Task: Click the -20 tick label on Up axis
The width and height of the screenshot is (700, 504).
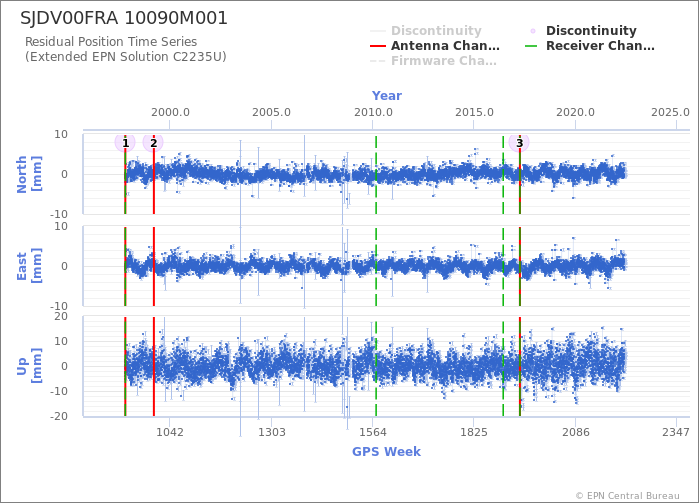Action: 59,416
